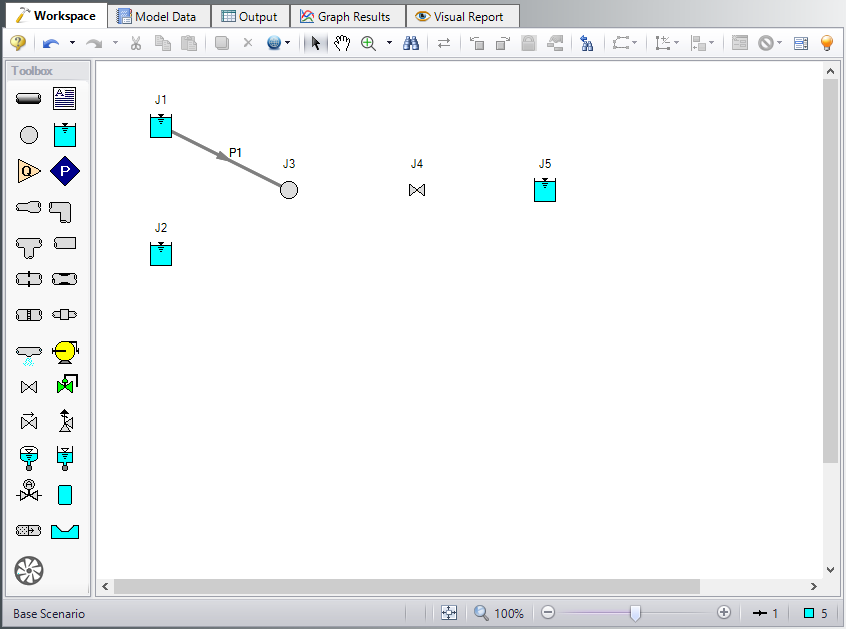Select reservoir junction J5 on workspace
This screenshot has width=846, height=629.
545,190
